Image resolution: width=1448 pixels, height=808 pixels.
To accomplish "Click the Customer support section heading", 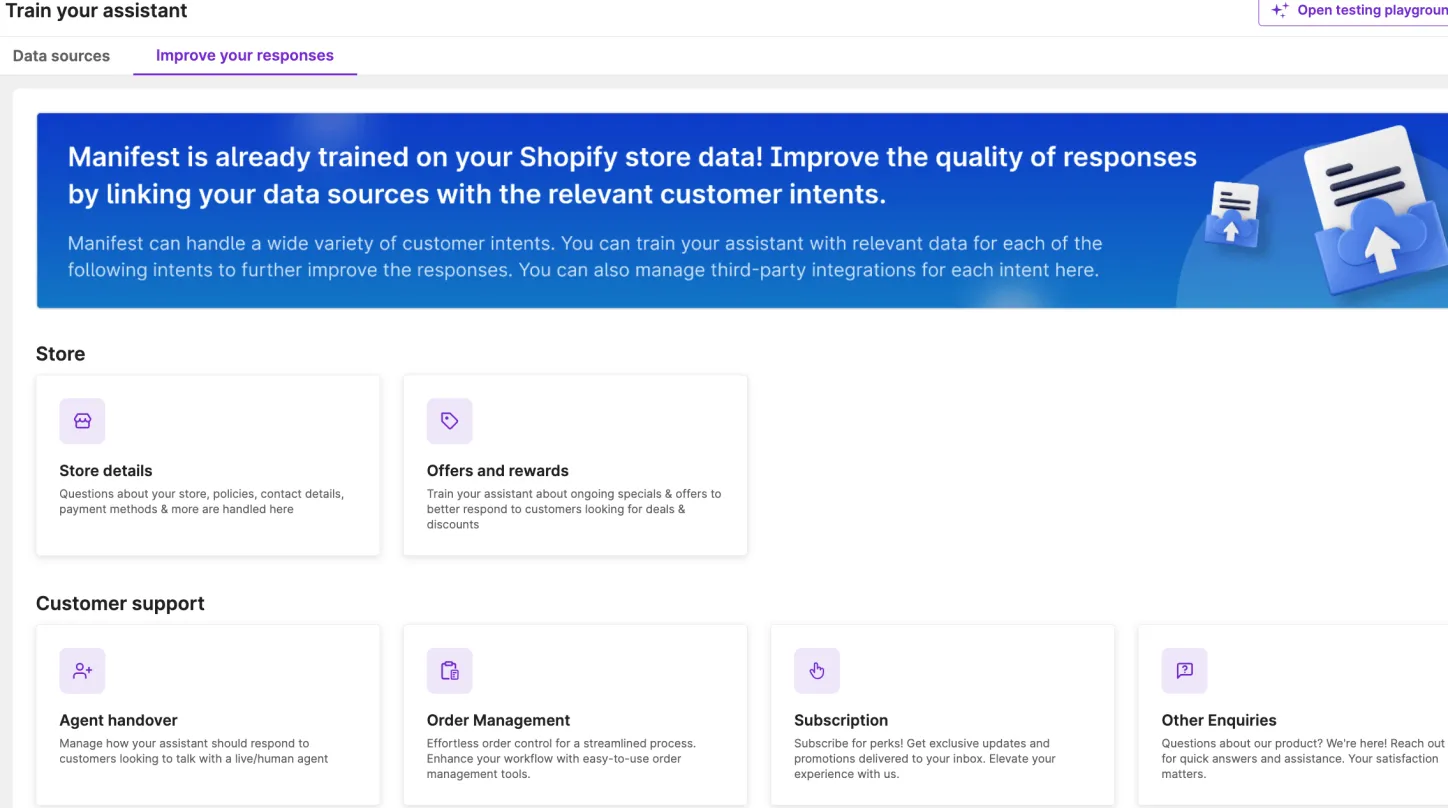I will [x=120, y=604].
